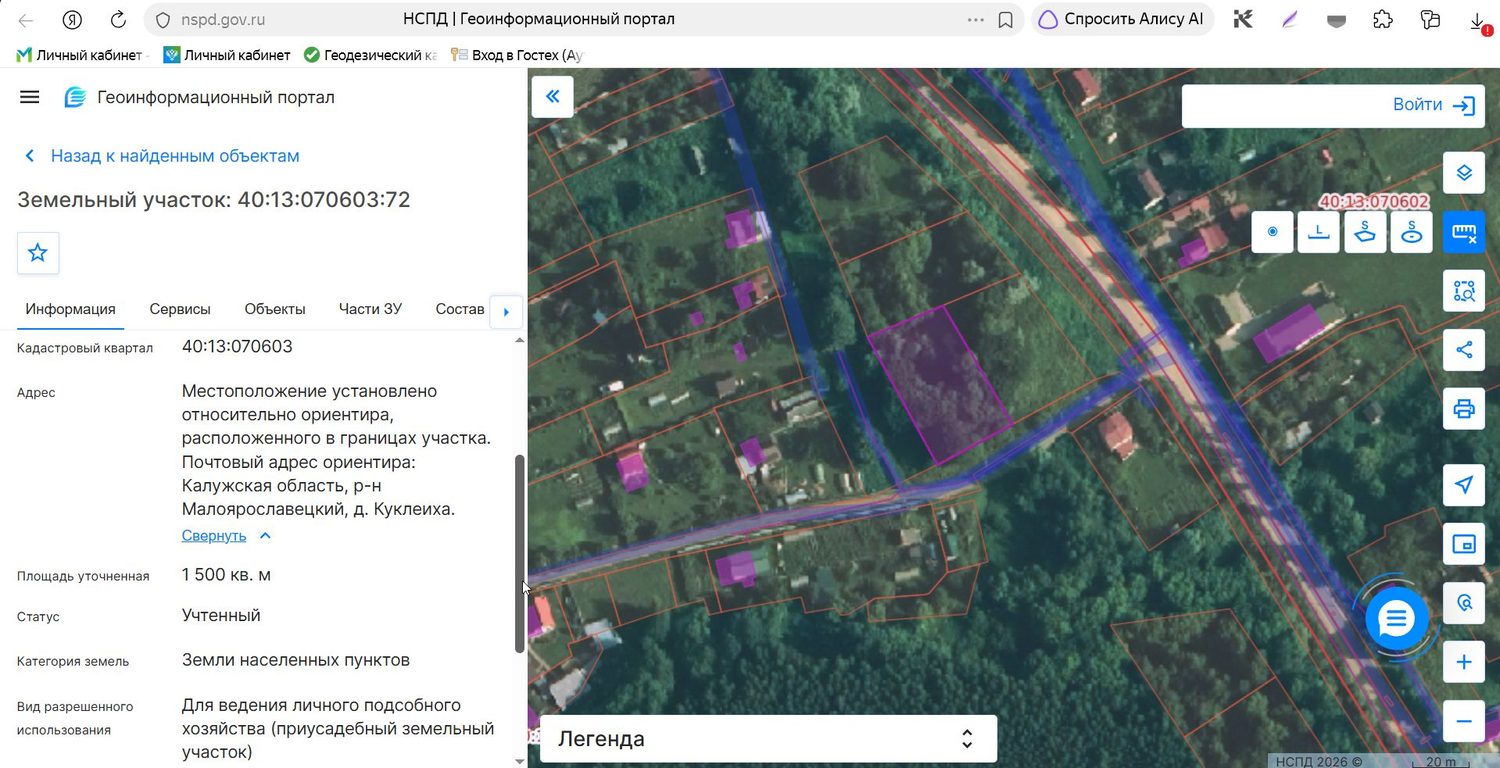Viewport: 1500px width, 768px height.
Task: Open the map layers icon
Action: pos(1464,173)
